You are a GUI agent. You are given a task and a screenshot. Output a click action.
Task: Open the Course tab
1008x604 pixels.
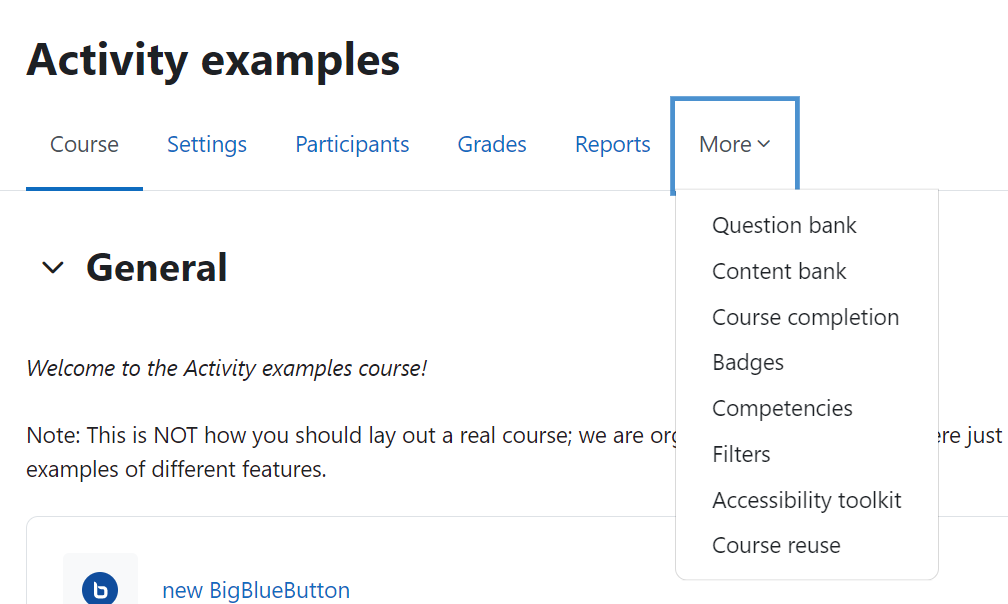[84, 145]
